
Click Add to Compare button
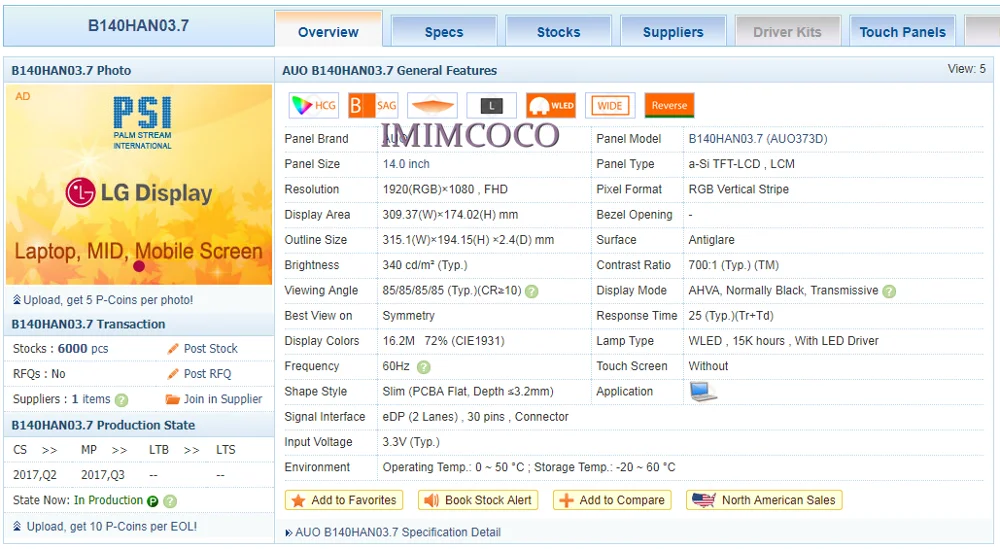(612, 500)
